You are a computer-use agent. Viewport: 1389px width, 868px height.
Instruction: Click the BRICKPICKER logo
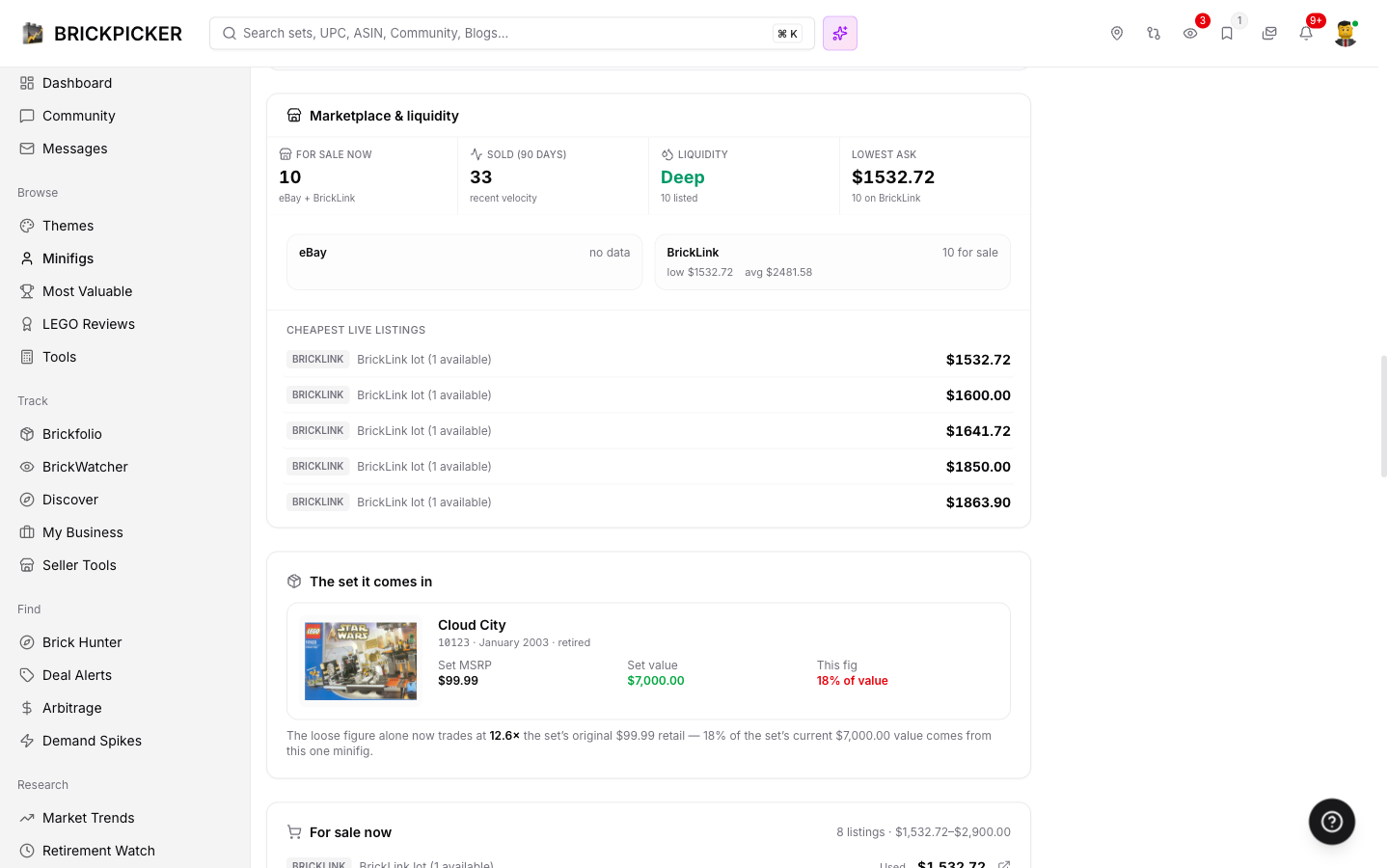[x=102, y=34]
